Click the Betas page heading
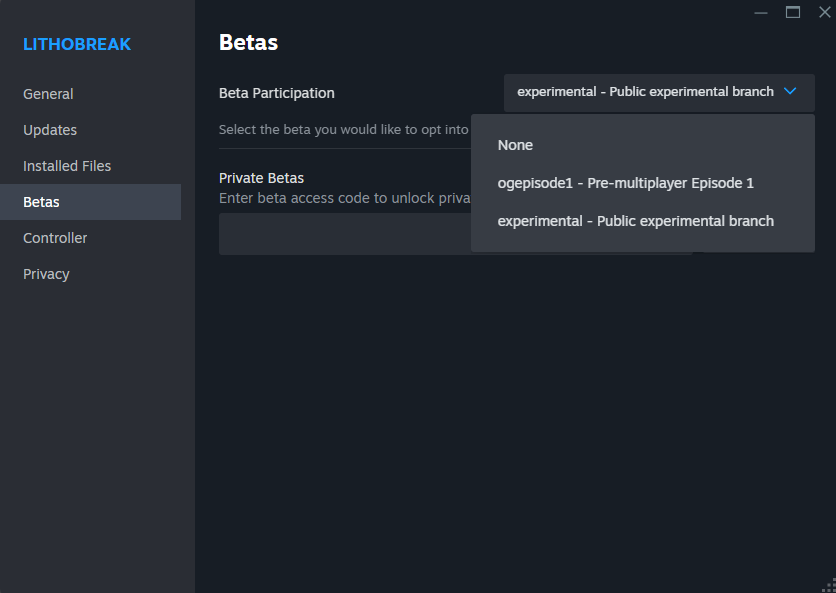The width and height of the screenshot is (836, 593). 248,42
